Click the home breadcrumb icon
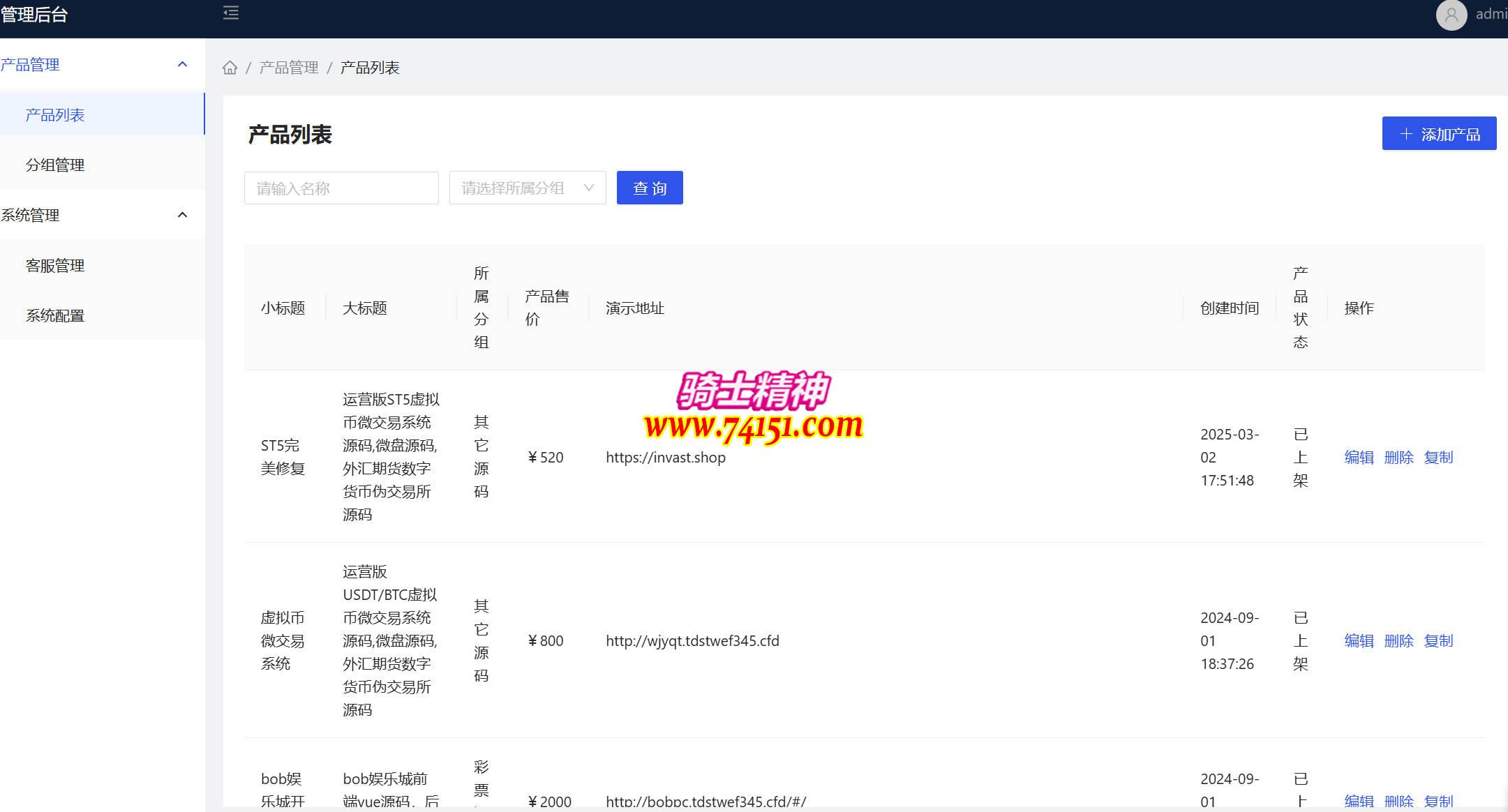 [230, 68]
